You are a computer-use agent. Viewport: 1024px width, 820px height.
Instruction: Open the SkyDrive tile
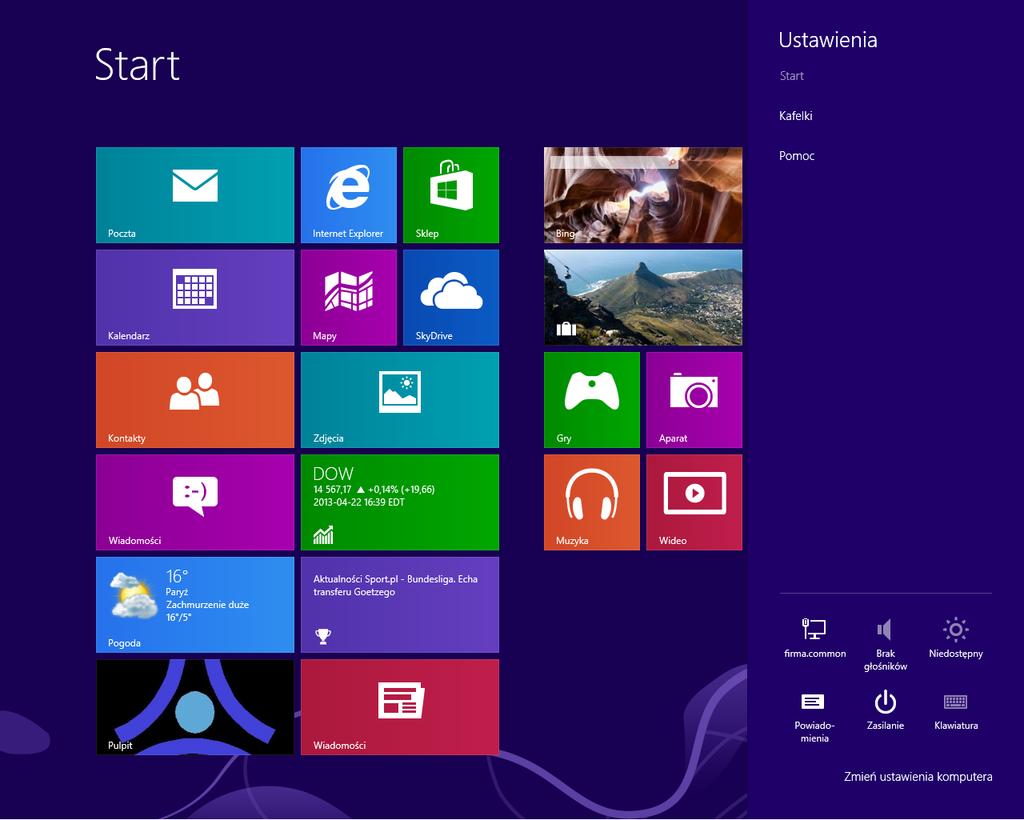coord(451,297)
